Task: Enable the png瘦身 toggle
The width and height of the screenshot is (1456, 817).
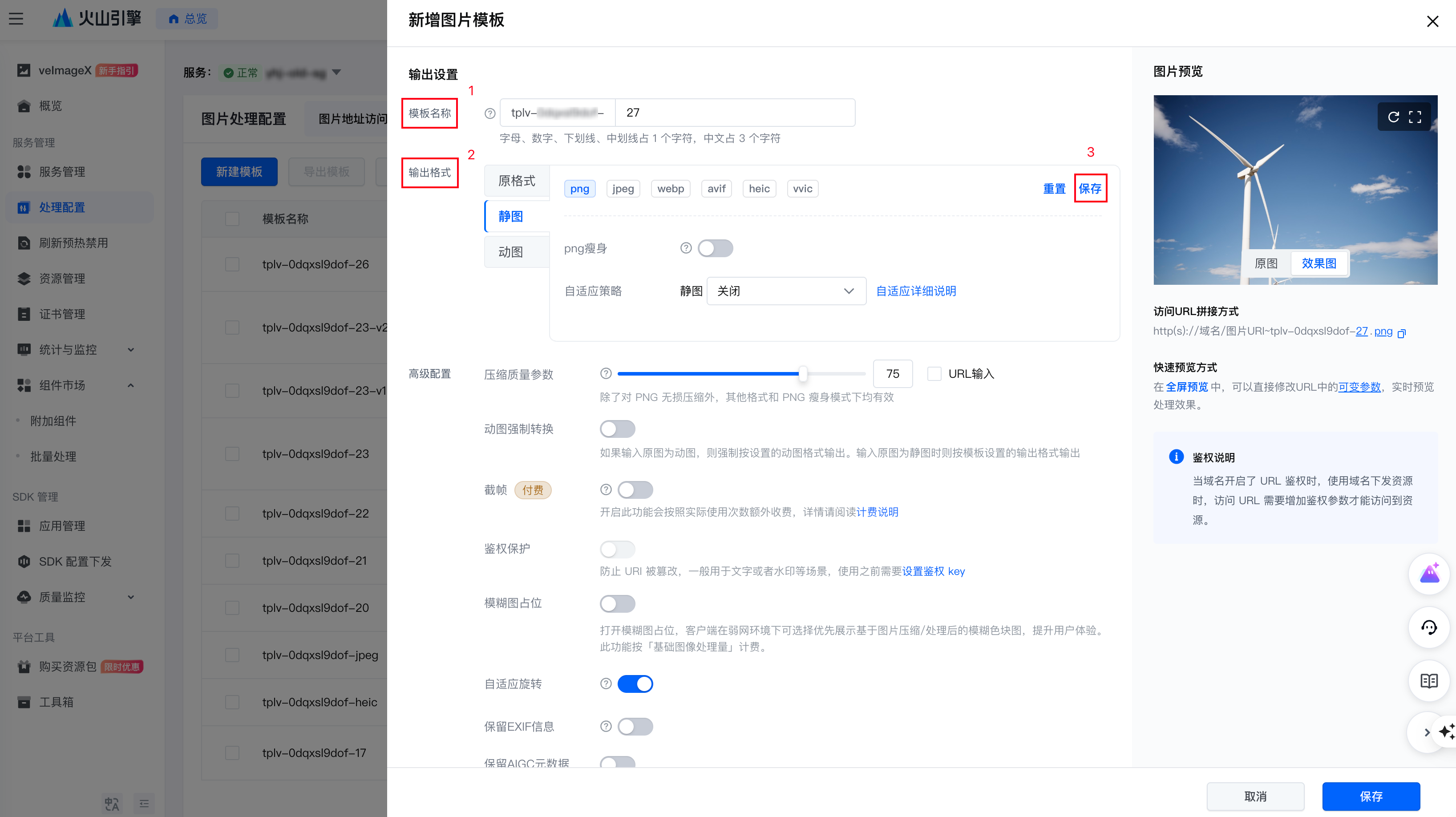Action: coord(715,248)
